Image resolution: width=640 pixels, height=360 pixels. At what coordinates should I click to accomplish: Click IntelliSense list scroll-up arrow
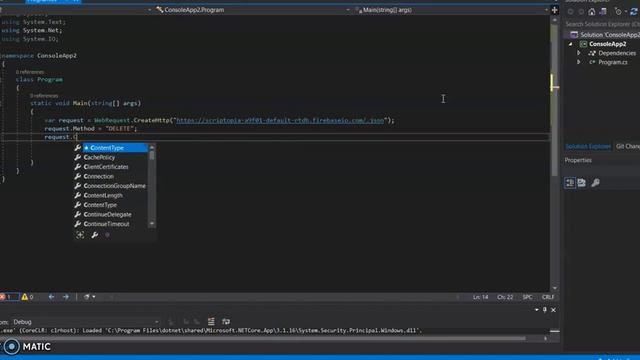(152, 147)
